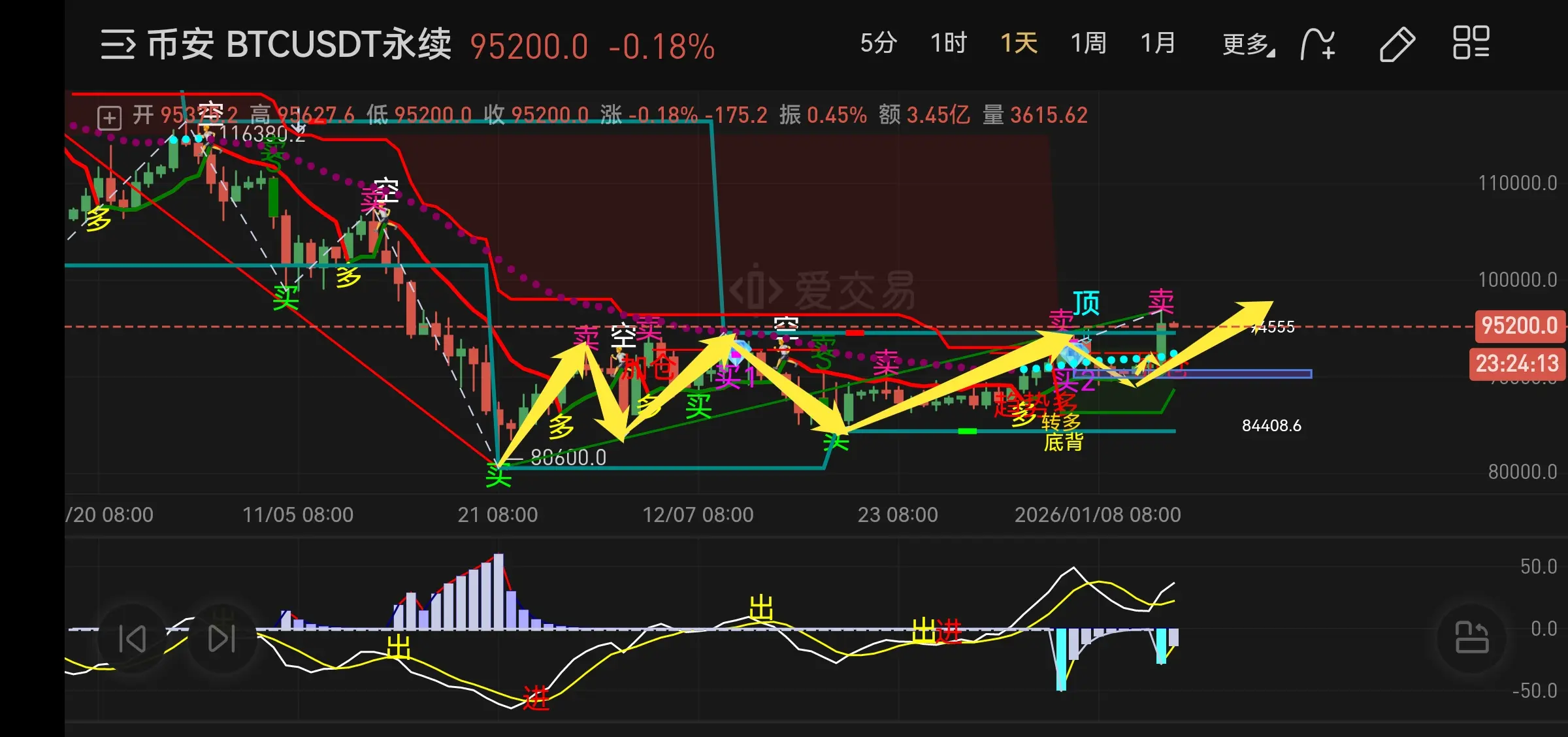Screen dimensions: 1568x737
Task: Click the 80600.0 low price label
Action: tap(568, 457)
